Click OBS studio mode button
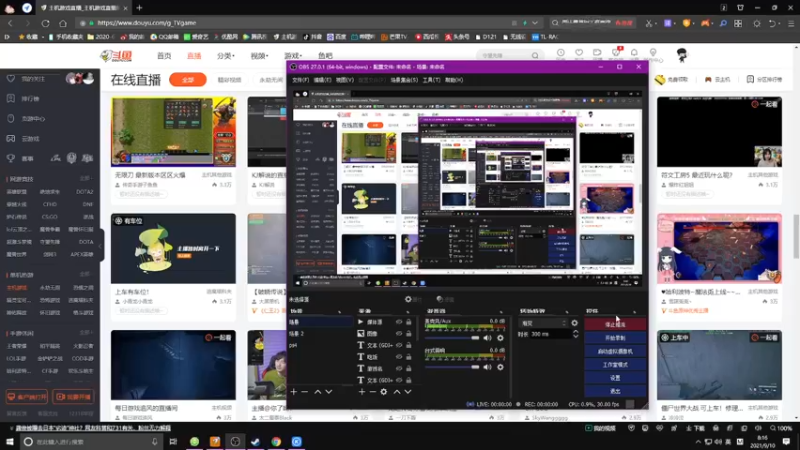 pyautogui.click(x=615, y=365)
